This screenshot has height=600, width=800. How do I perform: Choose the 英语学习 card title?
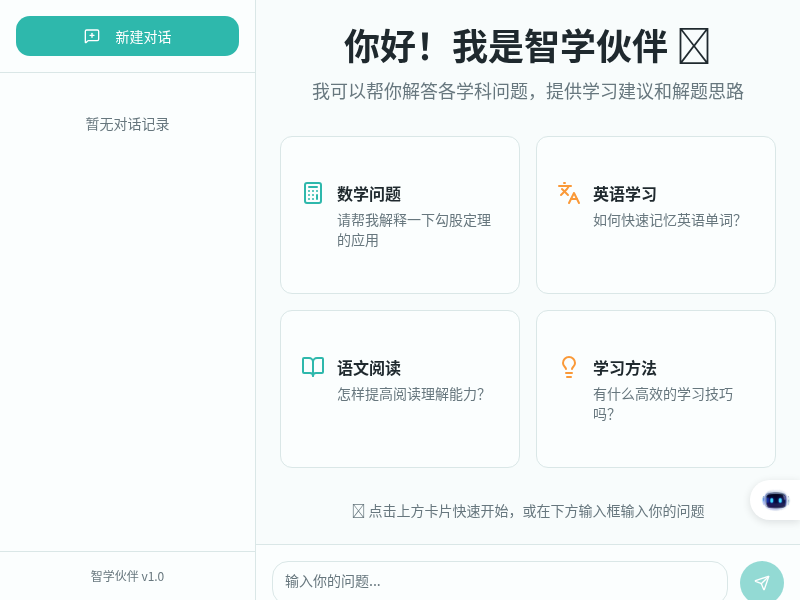(625, 194)
